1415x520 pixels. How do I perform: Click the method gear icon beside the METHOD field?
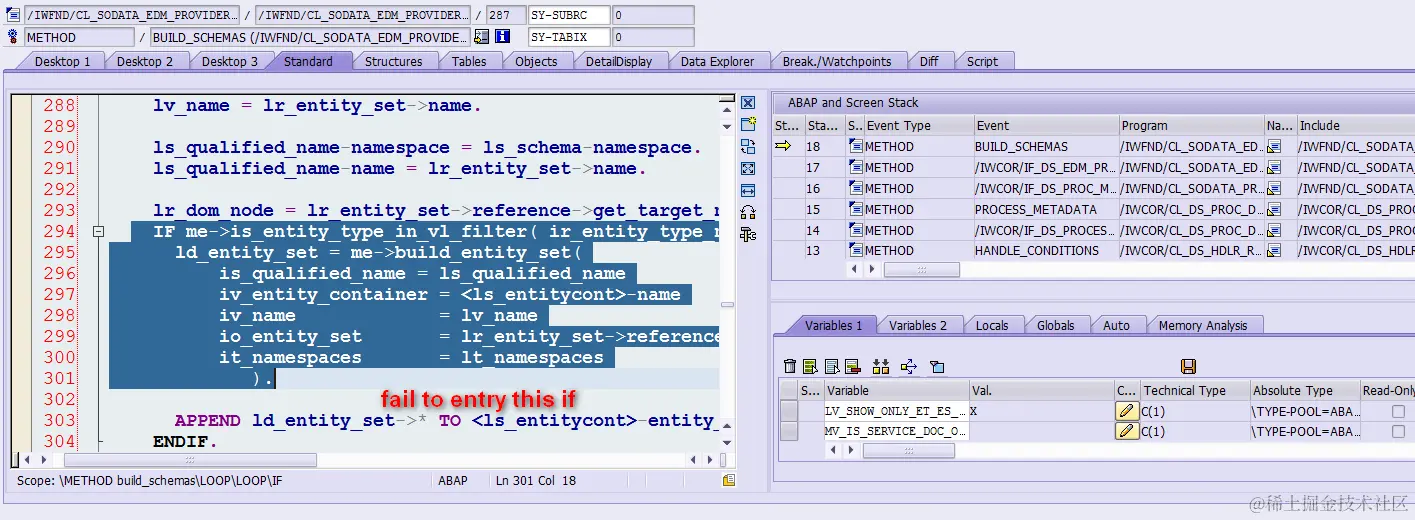click(12, 37)
